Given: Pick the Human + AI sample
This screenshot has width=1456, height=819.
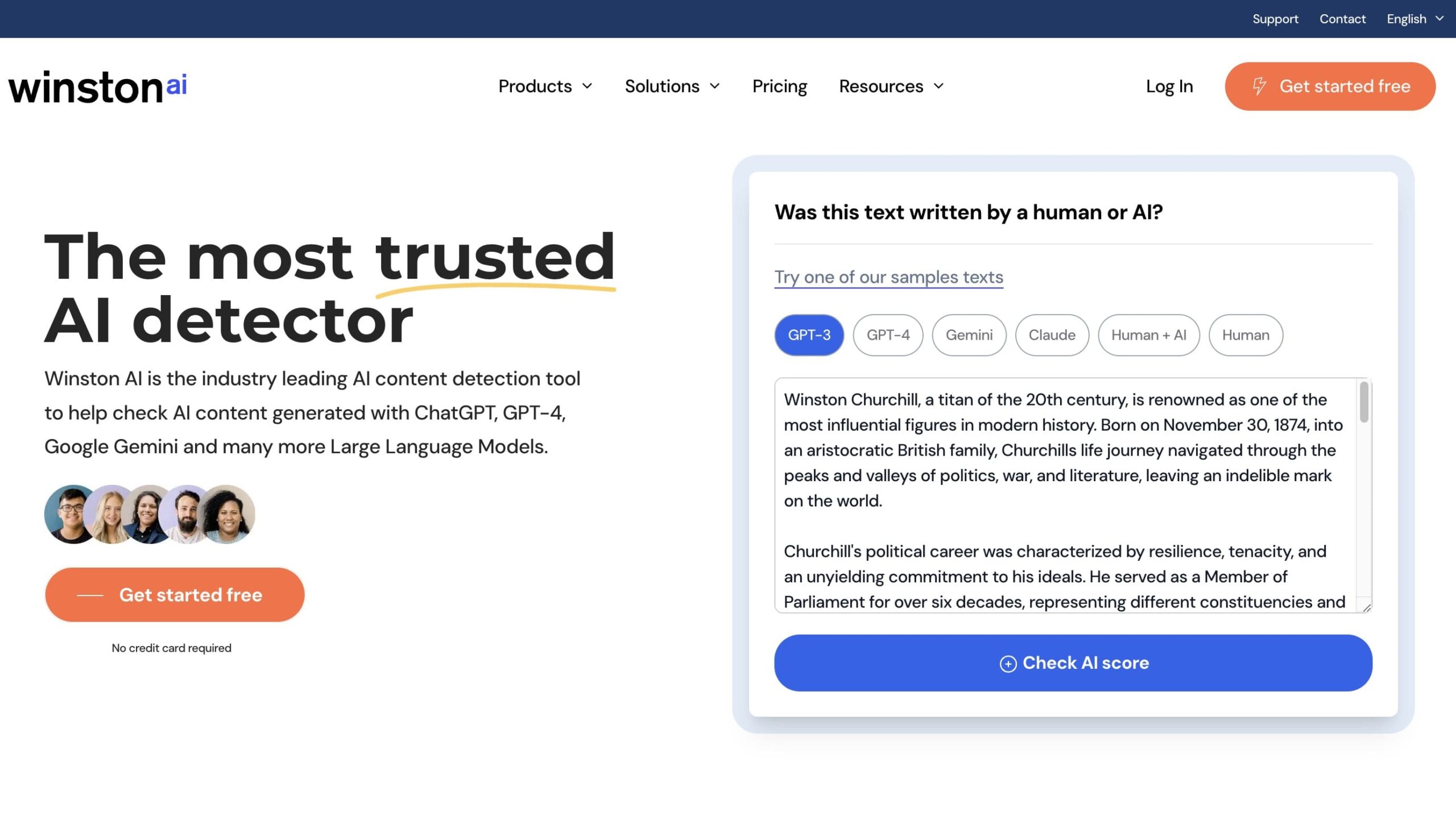Looking at the screenshot, I should coord(1148,335).
